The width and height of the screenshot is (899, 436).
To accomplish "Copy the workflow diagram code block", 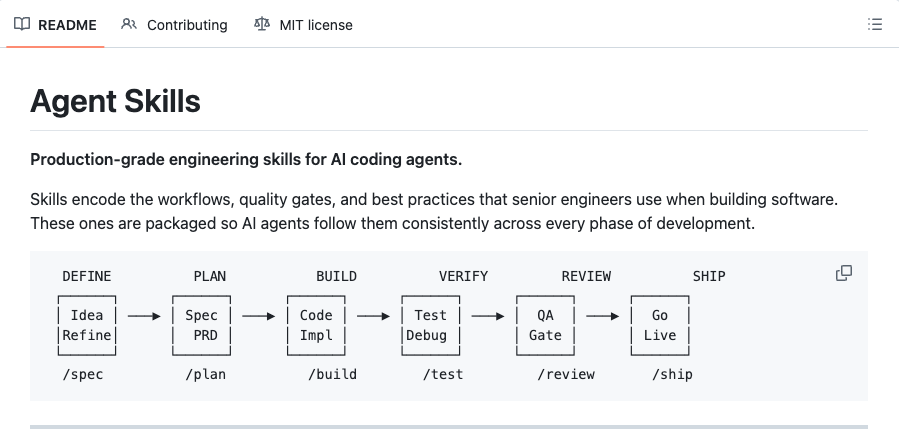I will [844, 273].
